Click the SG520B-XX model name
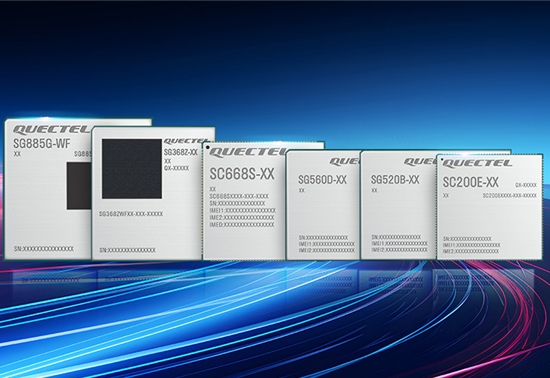Viewport: 550px width, 378px height. click(395, 180)
